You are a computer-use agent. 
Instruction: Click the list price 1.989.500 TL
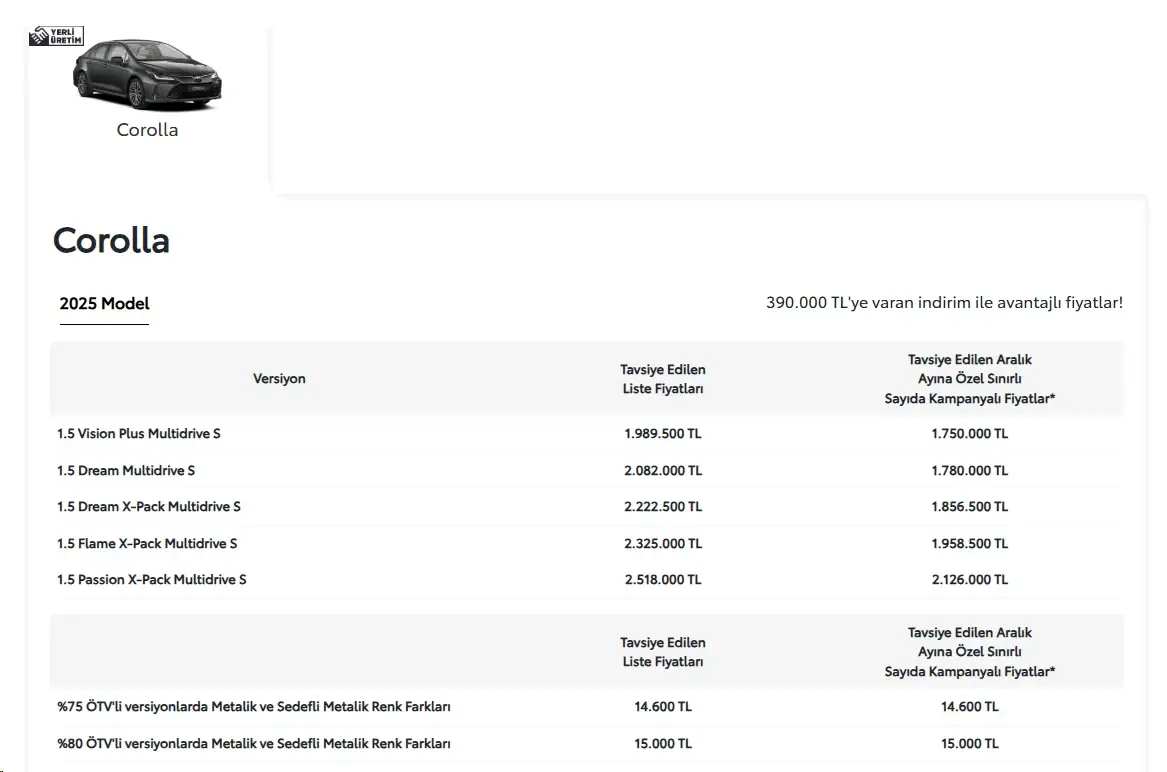click(663, 433)
